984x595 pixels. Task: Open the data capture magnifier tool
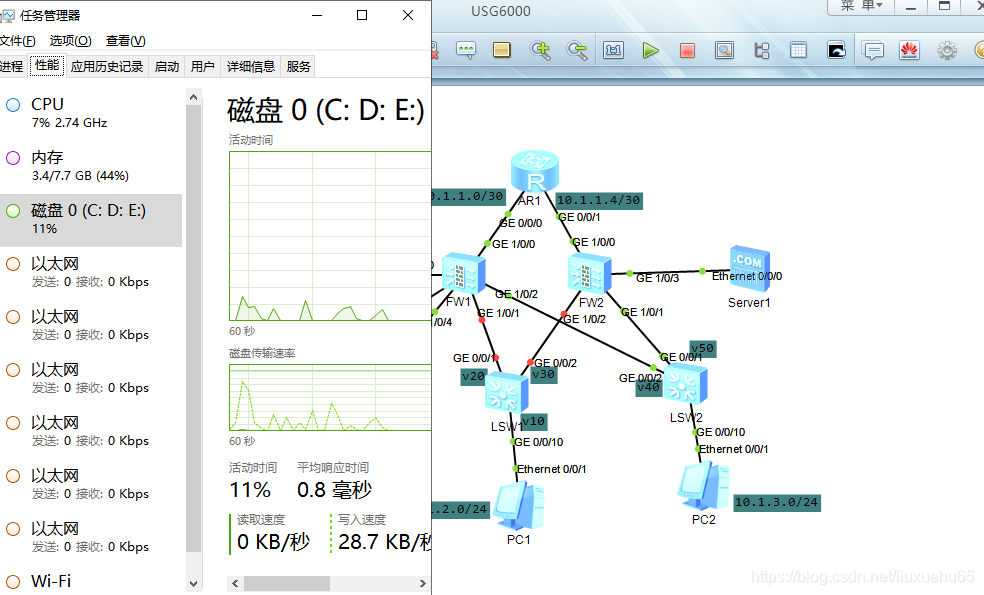tap(724, 50)
